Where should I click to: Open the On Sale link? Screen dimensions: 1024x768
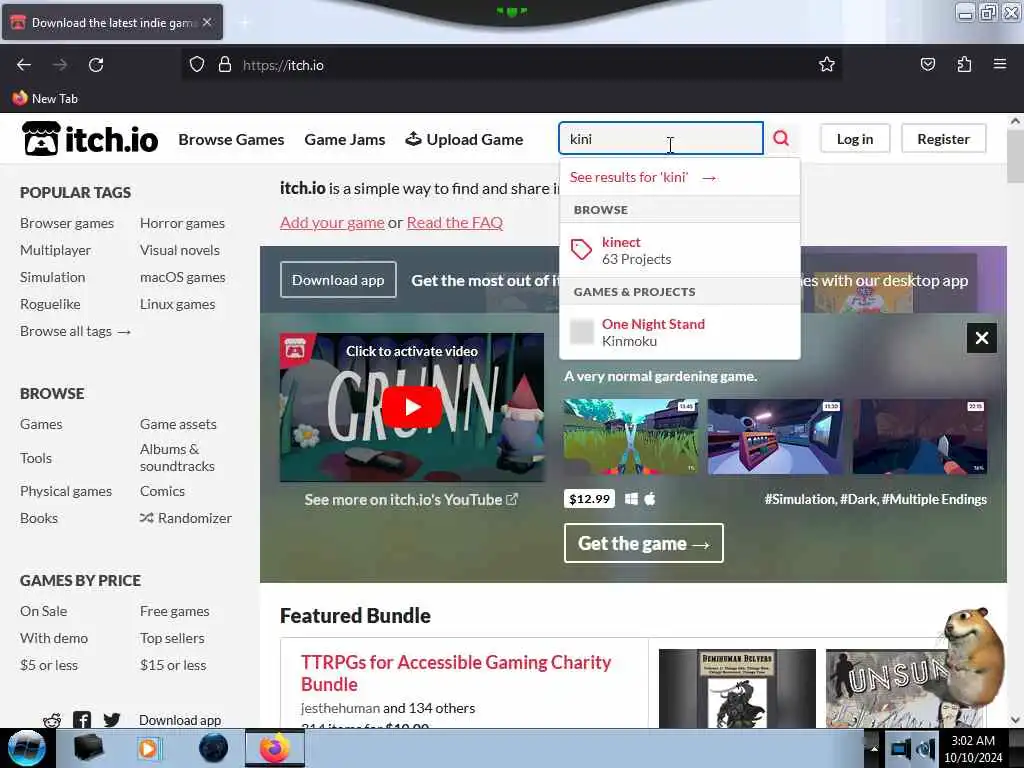click(x=43, y=611)
